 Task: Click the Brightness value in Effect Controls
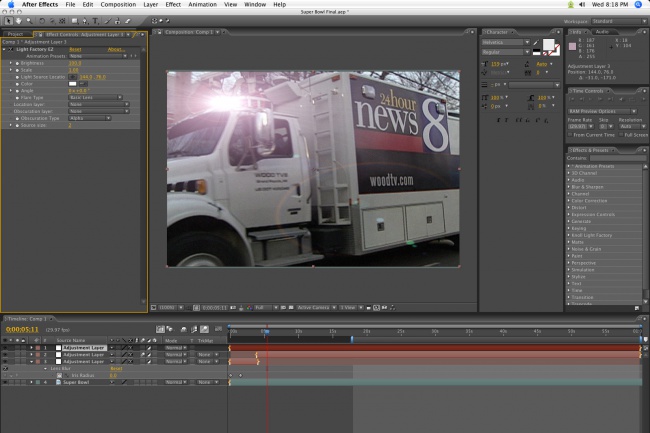(x=75, y=63)
